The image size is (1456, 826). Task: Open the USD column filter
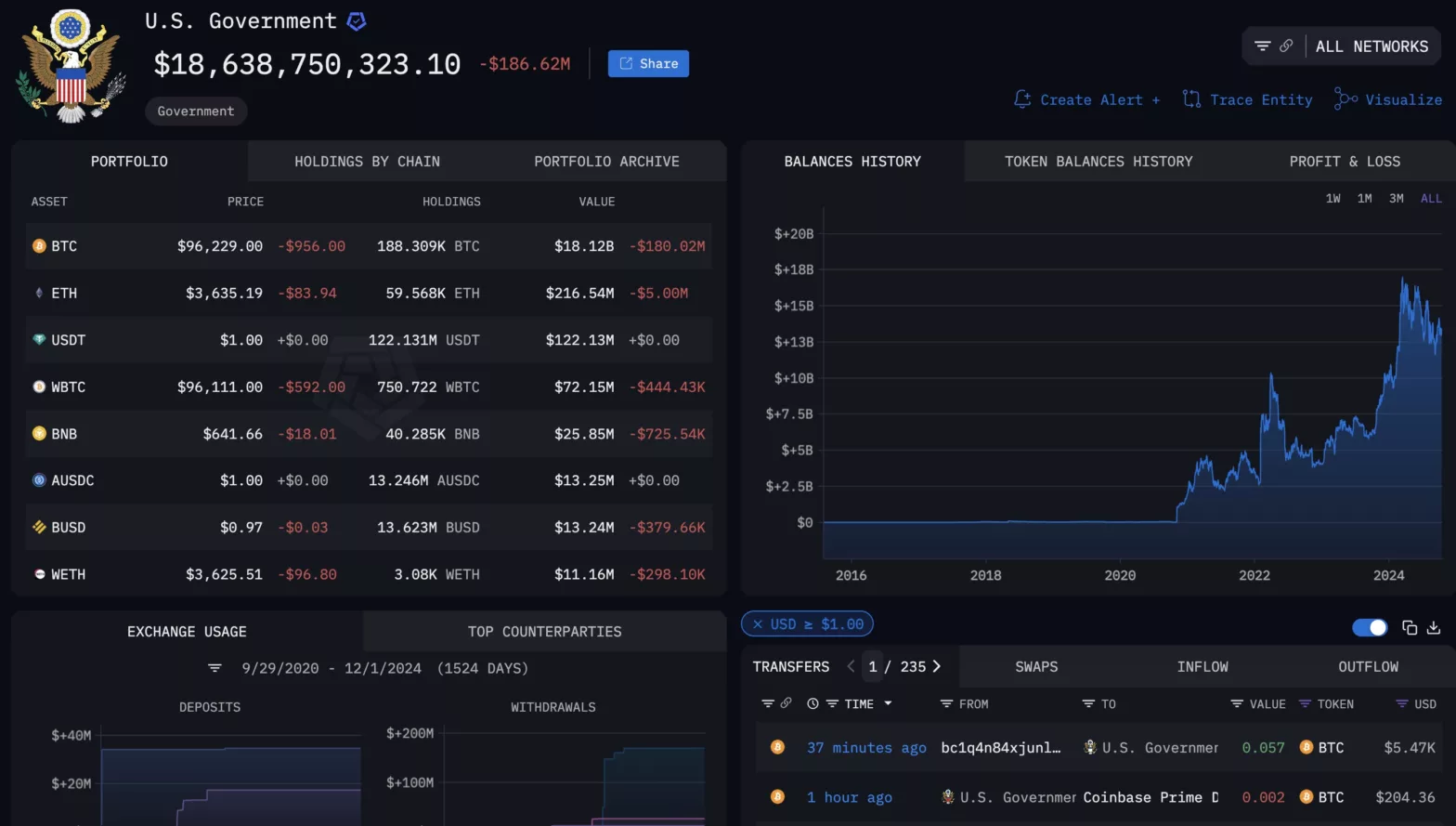pos(1402,703)
